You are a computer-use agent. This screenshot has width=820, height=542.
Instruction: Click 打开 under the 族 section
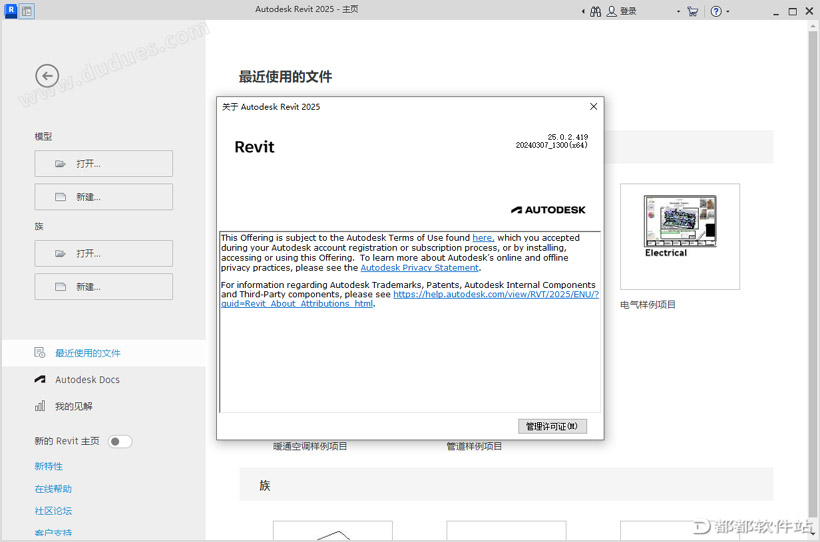(x=104, y=254)
